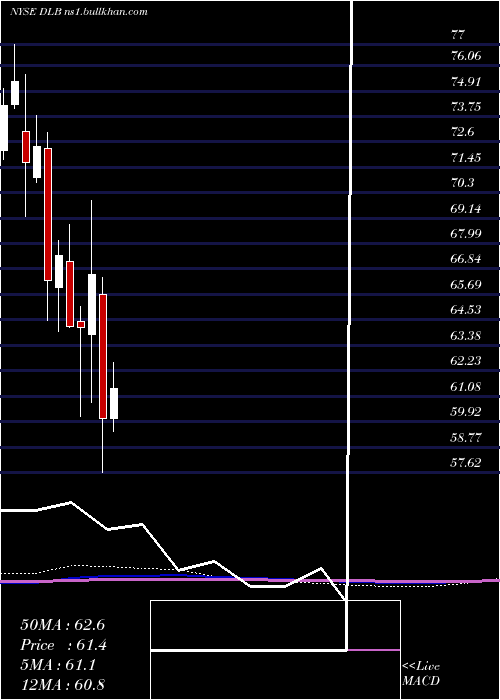
Task: Select the 72.6 price axis label
Action: (x=462, y=132)
